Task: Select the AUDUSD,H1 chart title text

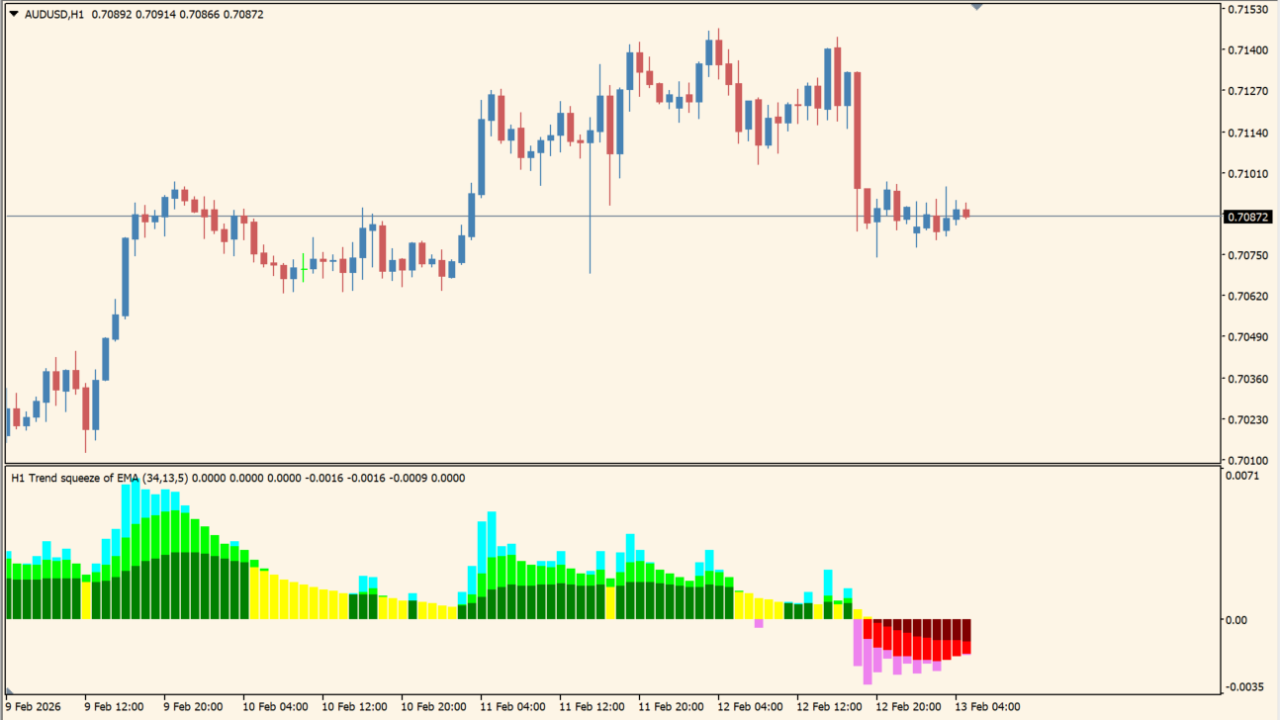Action: click(53, 16)
